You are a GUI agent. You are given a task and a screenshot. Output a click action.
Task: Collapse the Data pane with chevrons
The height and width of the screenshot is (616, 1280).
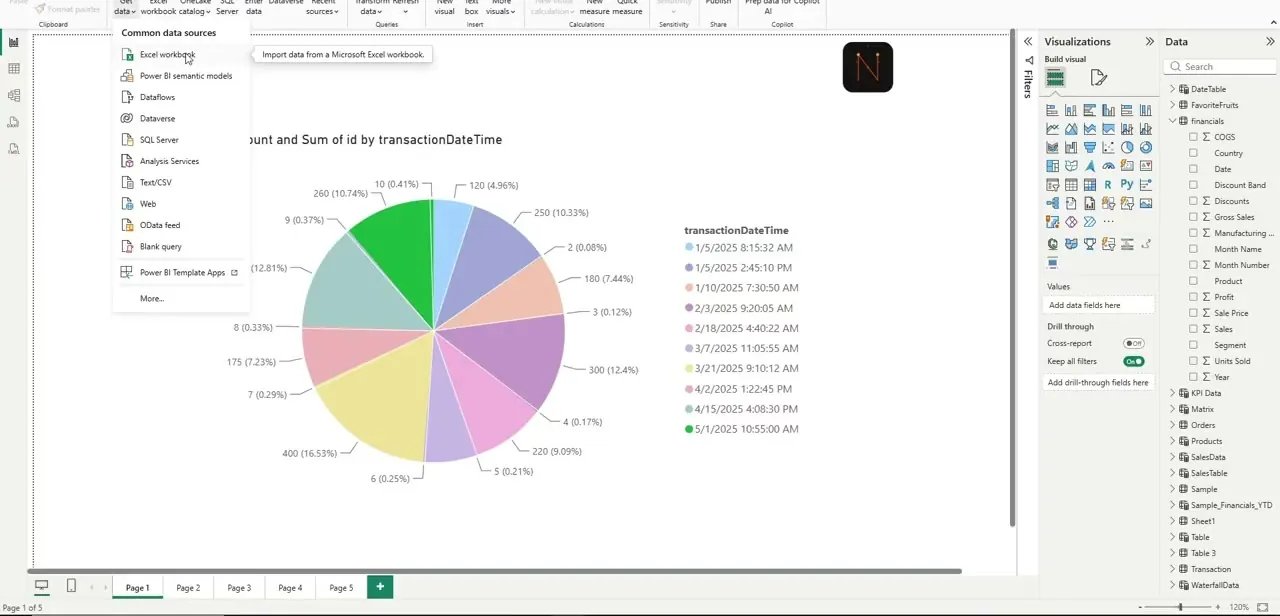pyautogui.click(x=1270, y=42)
